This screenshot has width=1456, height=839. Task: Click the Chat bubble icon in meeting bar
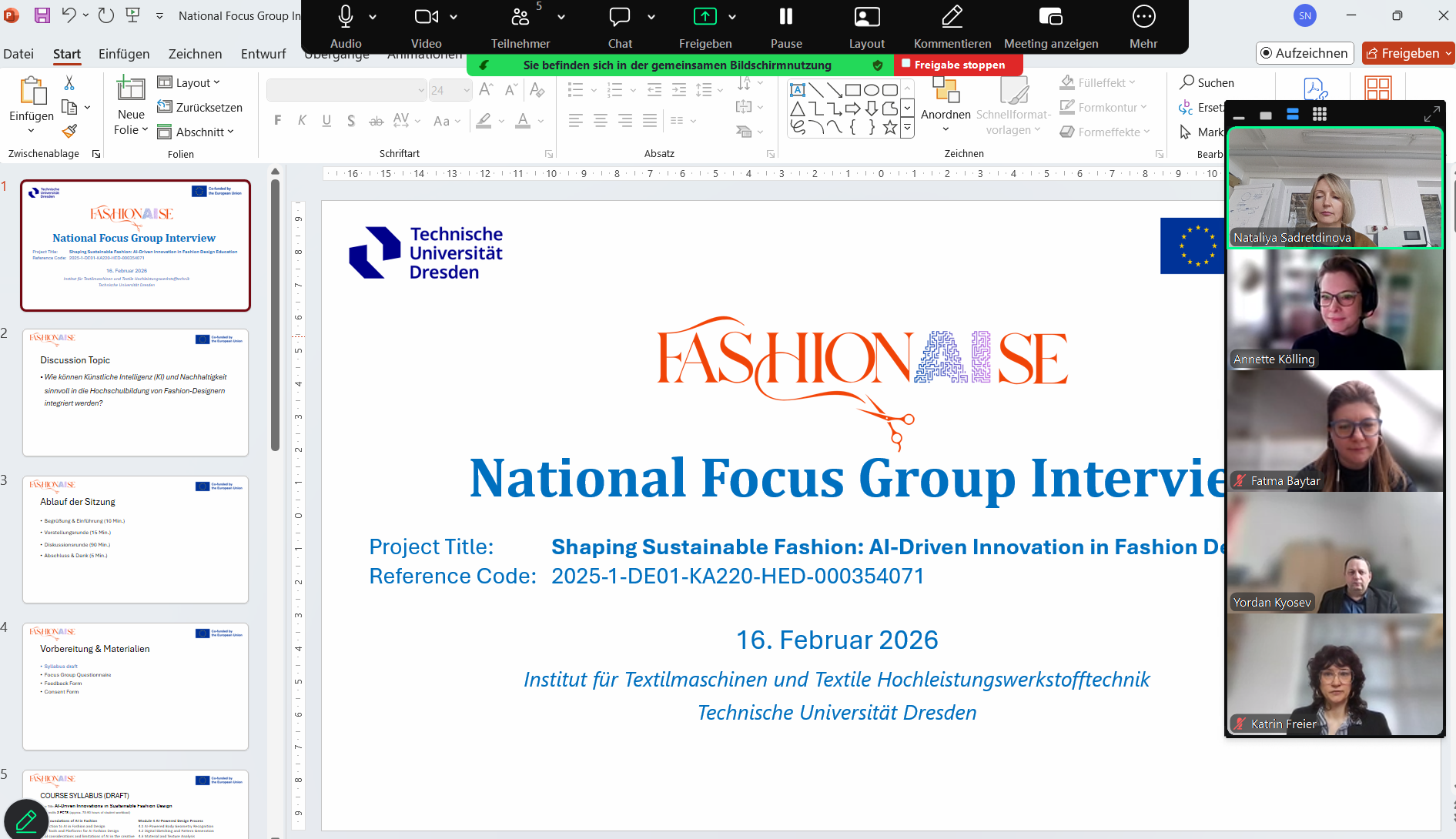620,16
